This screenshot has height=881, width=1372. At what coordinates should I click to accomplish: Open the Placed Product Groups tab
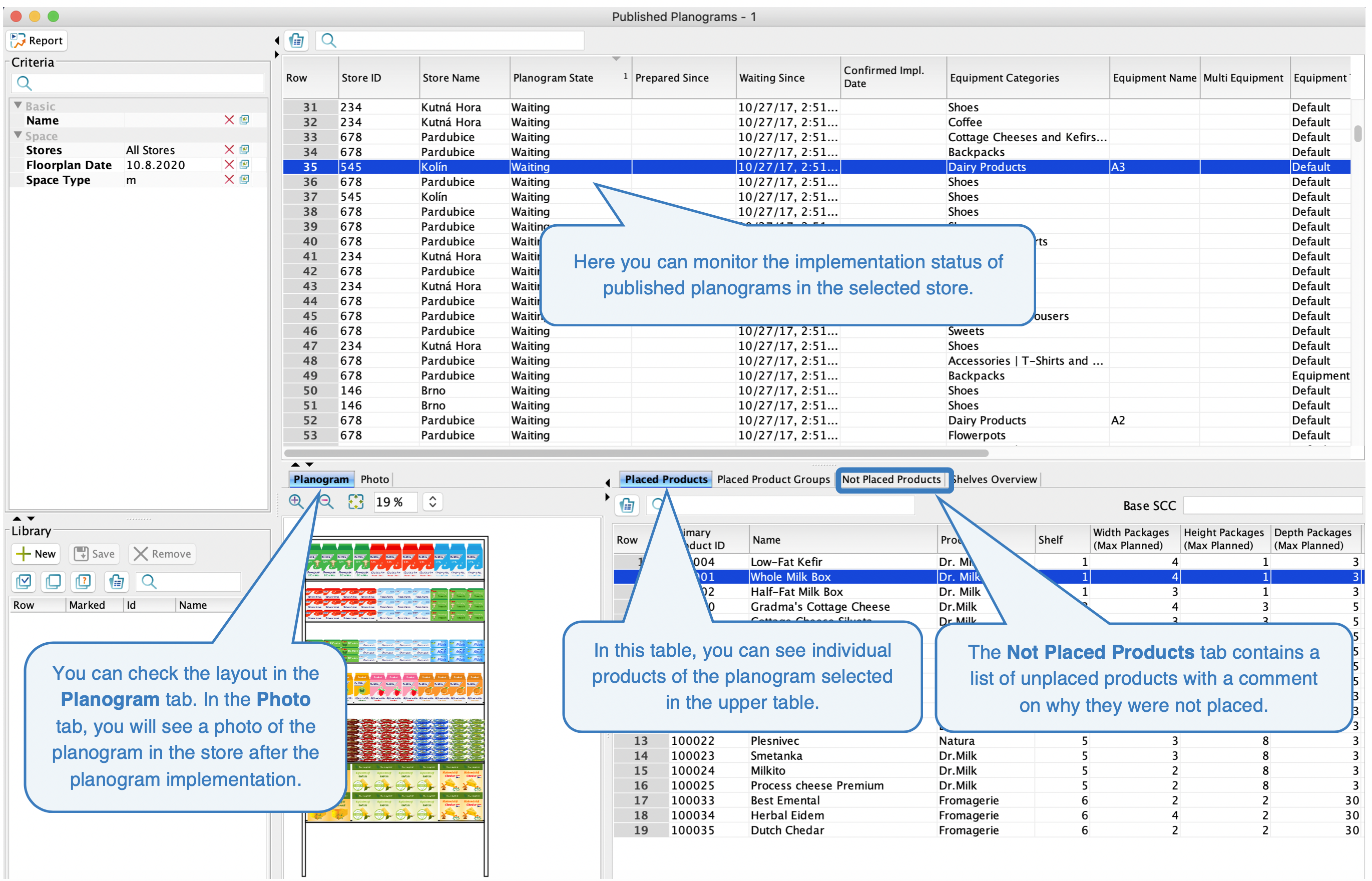pos(773,480)
